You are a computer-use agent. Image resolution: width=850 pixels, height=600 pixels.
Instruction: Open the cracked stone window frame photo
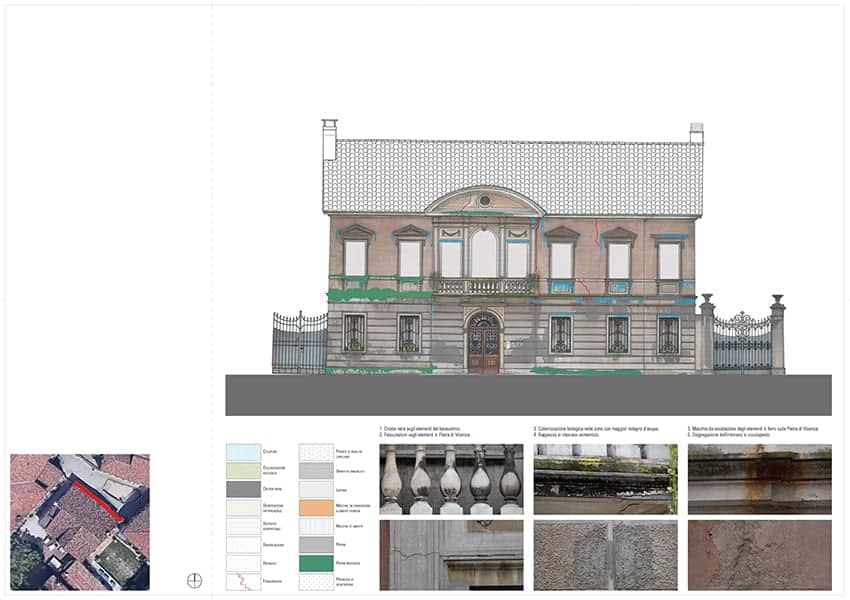click(451, 554)
